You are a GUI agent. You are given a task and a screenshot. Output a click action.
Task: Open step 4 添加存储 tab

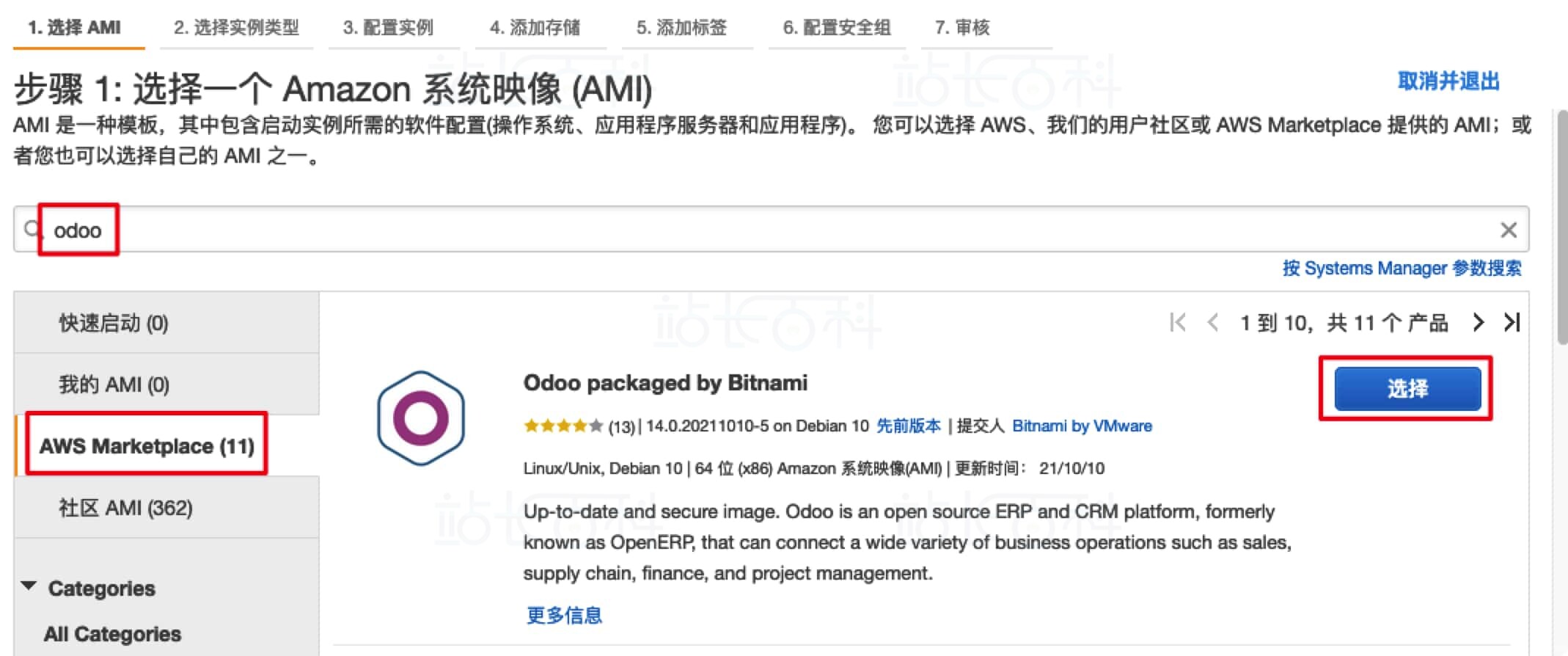point(535,28)
